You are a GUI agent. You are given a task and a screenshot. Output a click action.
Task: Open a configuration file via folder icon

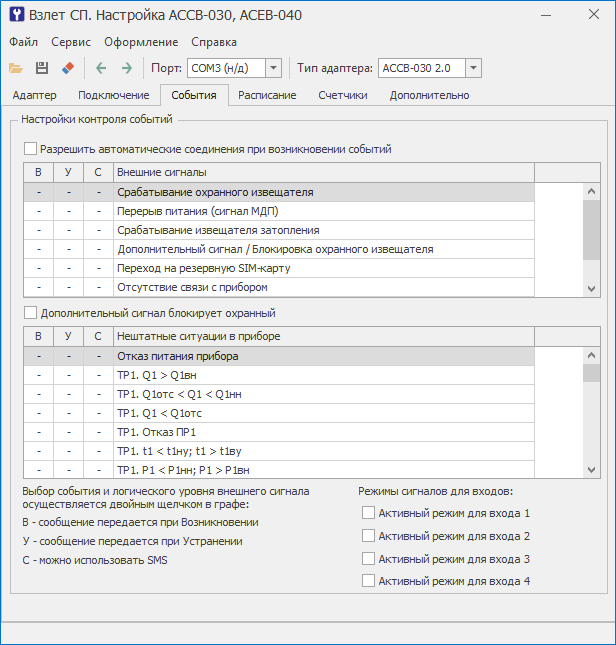tap(16, 68)
